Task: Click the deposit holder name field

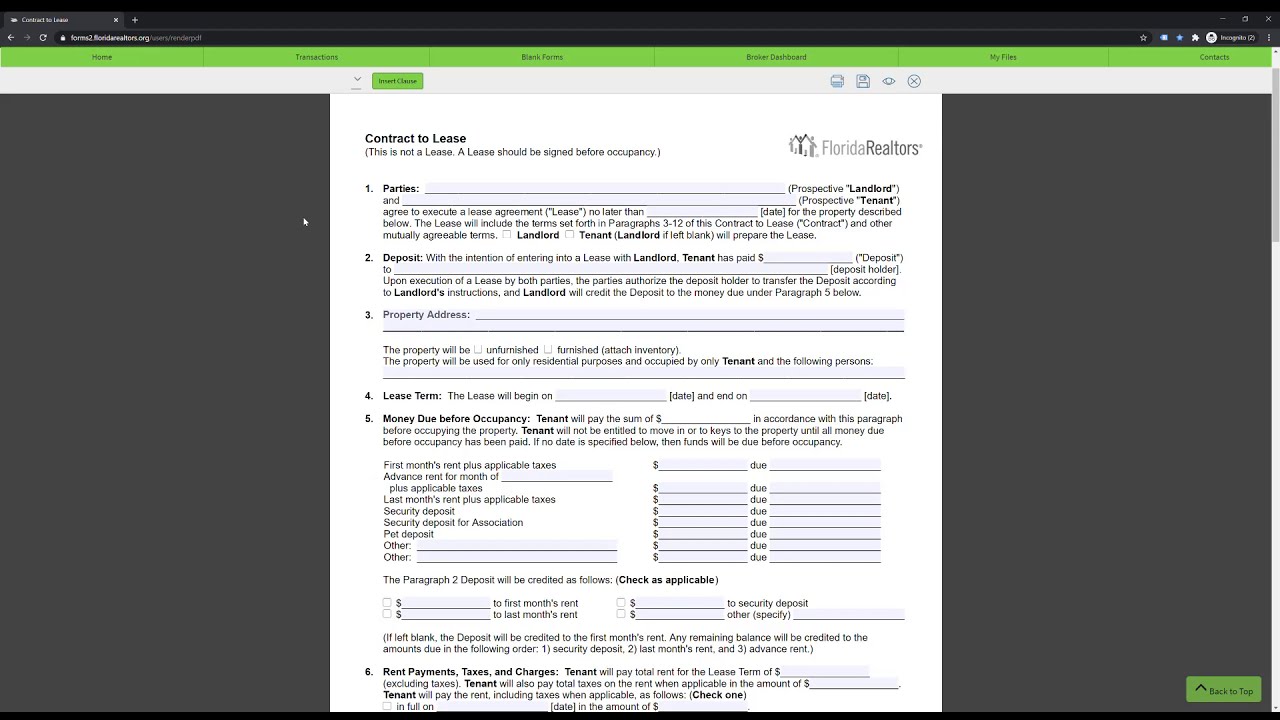Action: 611,269
